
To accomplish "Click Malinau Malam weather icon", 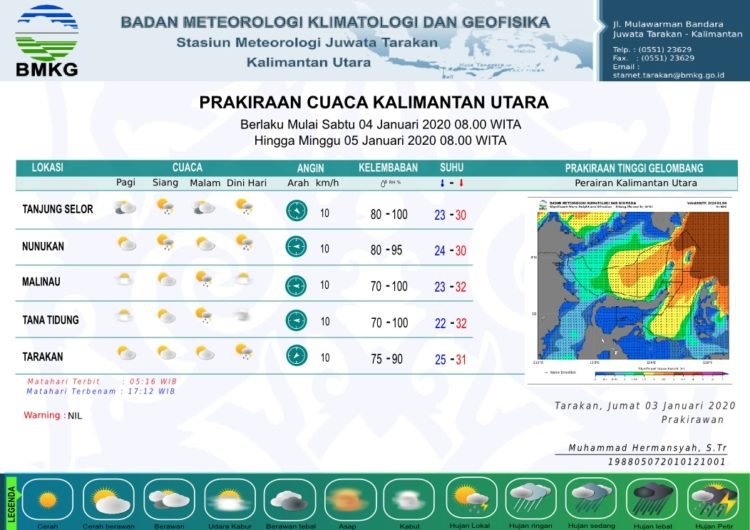I will (204, 279).
